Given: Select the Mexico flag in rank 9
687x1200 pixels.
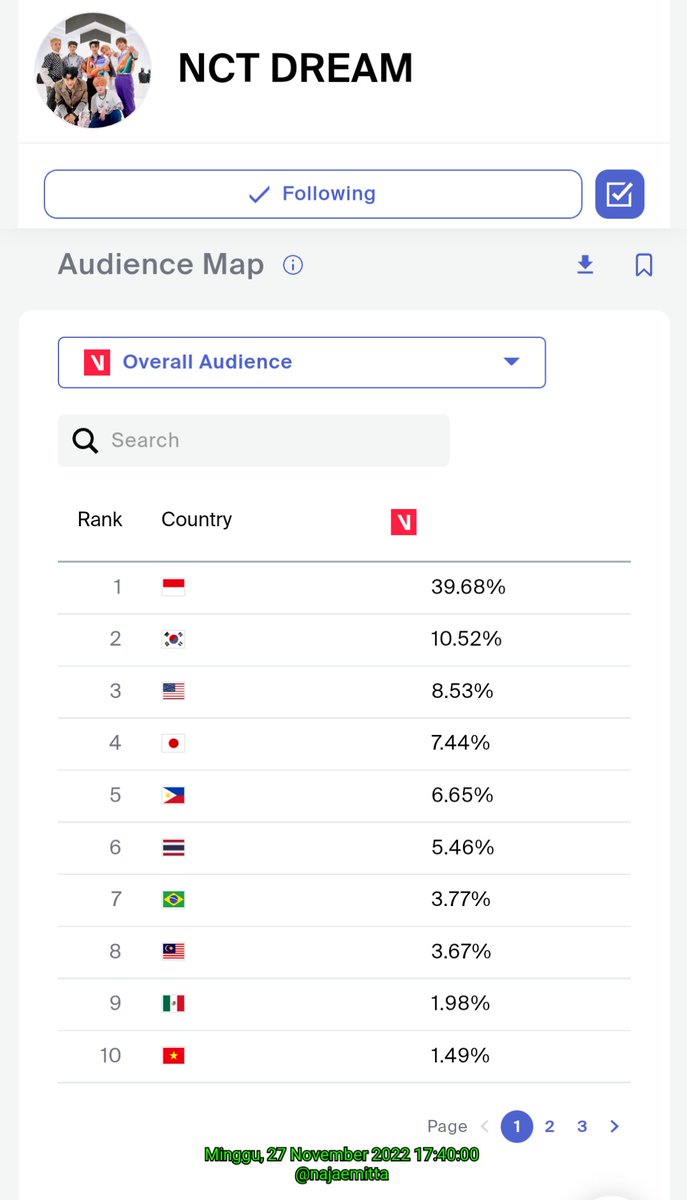Looking at the screenshot, I should coord(173,1003).
